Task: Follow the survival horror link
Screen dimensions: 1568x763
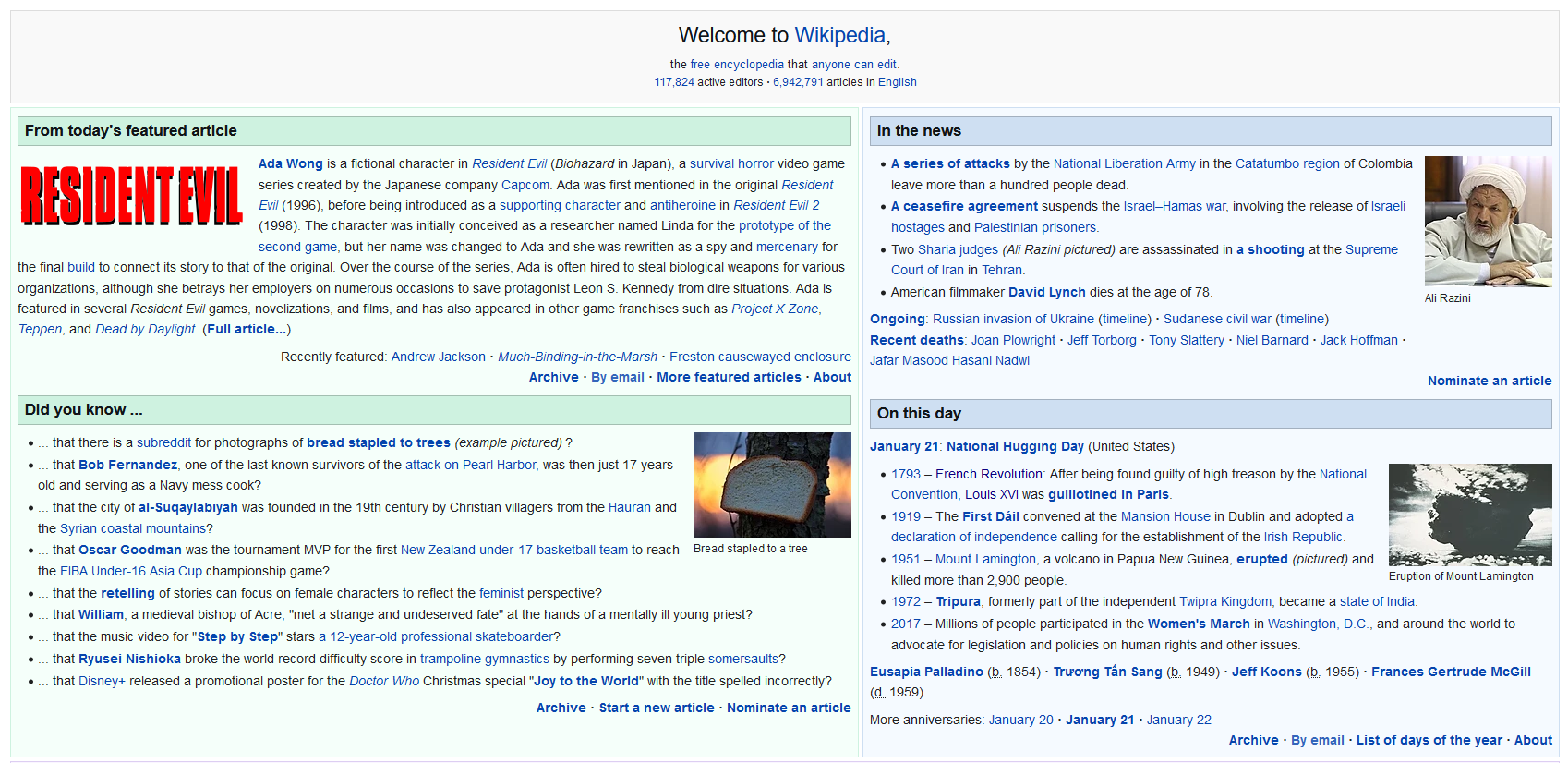Action: [732, 163]
